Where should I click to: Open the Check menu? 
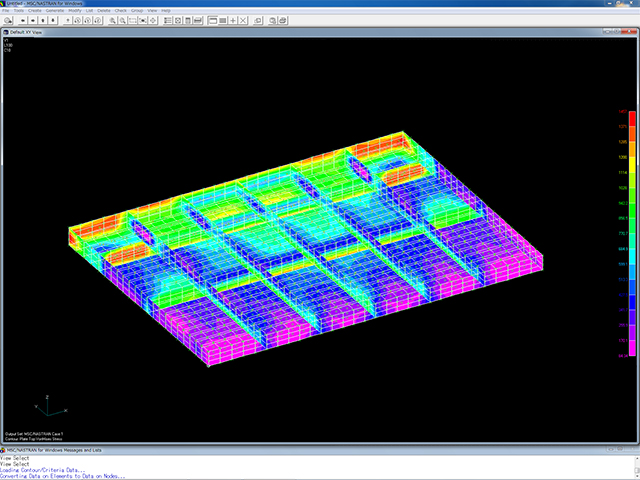tap(120, 10)
